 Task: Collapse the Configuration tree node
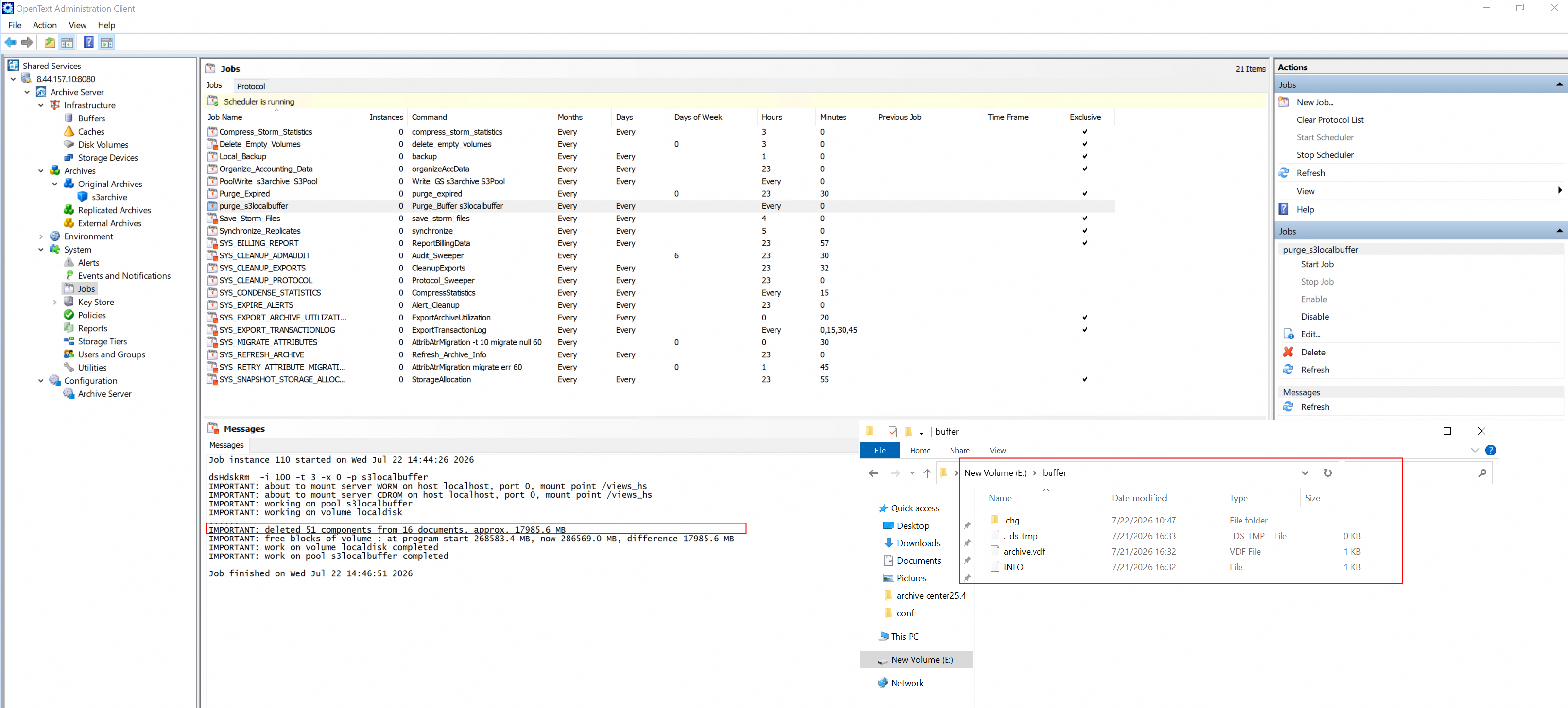[41, 381]
